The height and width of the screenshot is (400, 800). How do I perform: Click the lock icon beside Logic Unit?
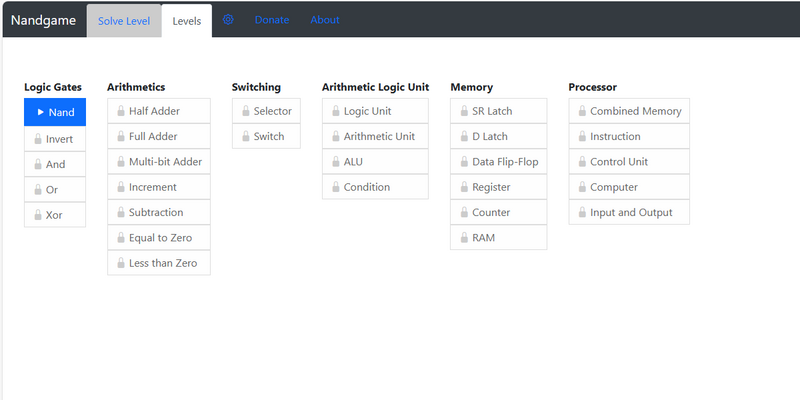[x=336, y=111]
